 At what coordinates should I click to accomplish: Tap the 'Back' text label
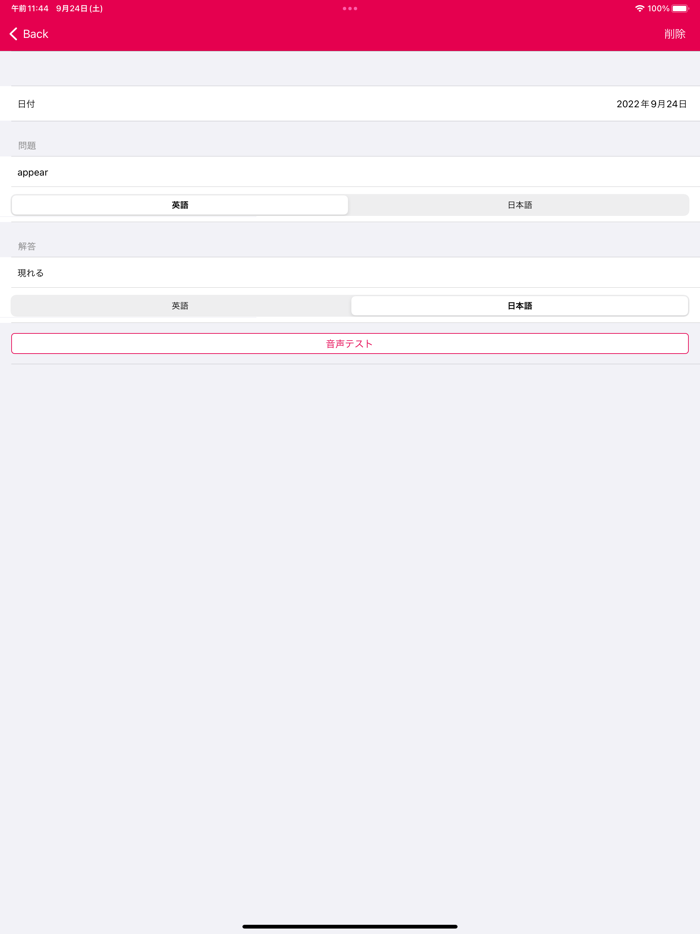point(36,34)
